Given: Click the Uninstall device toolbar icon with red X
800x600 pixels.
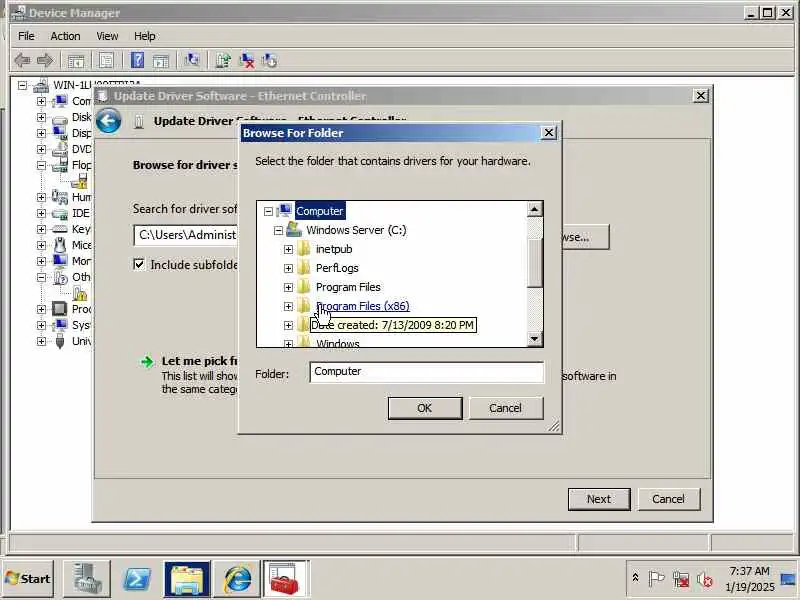Looking at the screenshot, I should pos(247,60).
